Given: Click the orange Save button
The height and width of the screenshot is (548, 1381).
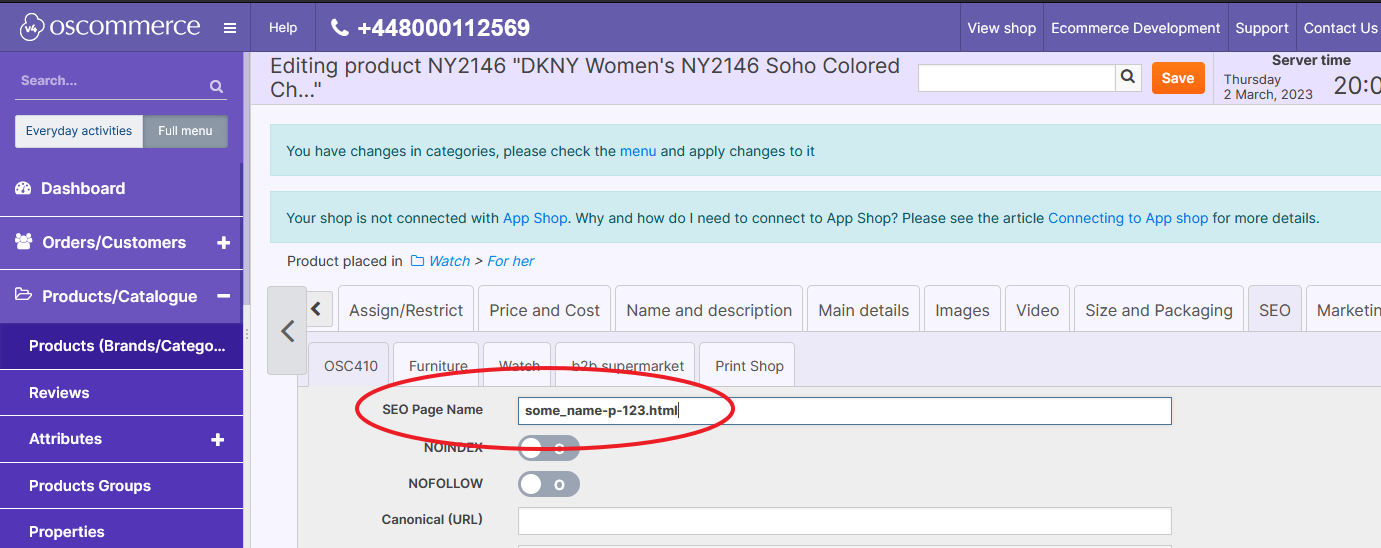Looking at the screenshot, I should pyautogui.click(x=1177, y=78).
